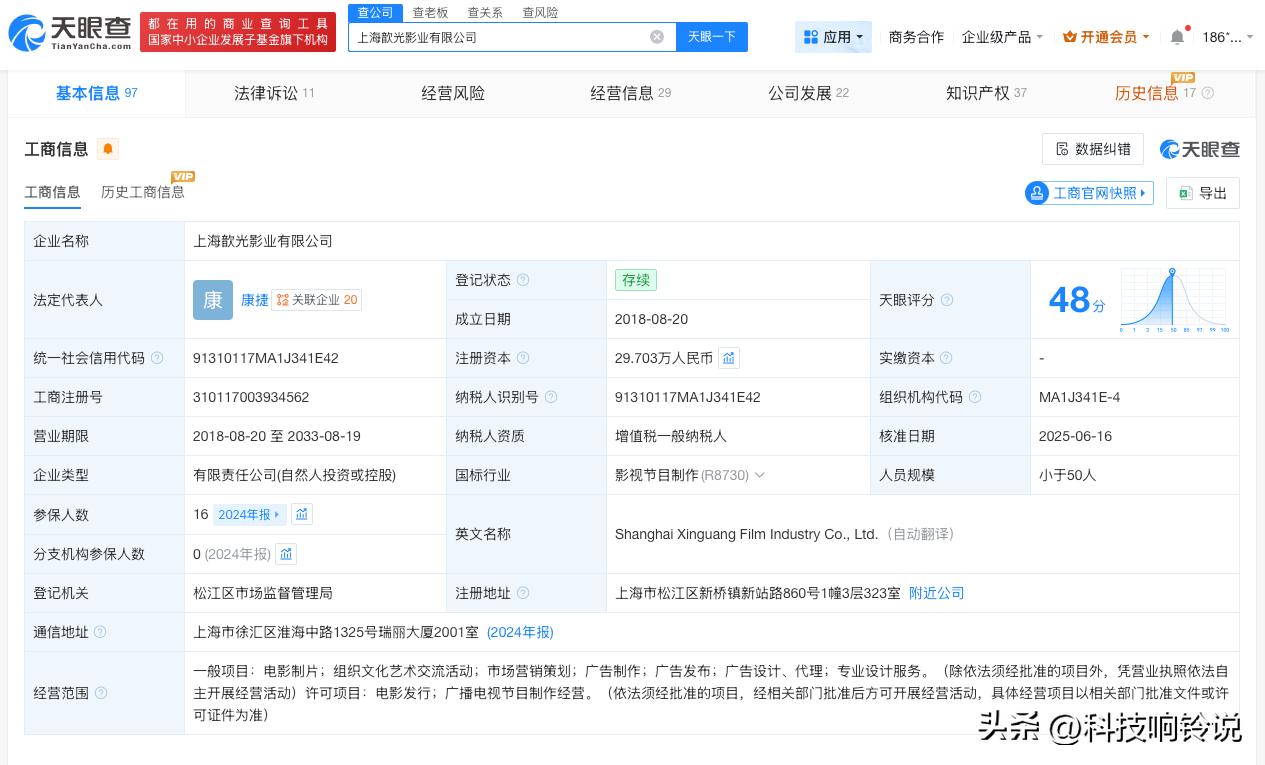Image resolution: width=1265 pixels, height=765 pixels.
Task: Open the 附近公司 link
Action: tap(937, 593)
